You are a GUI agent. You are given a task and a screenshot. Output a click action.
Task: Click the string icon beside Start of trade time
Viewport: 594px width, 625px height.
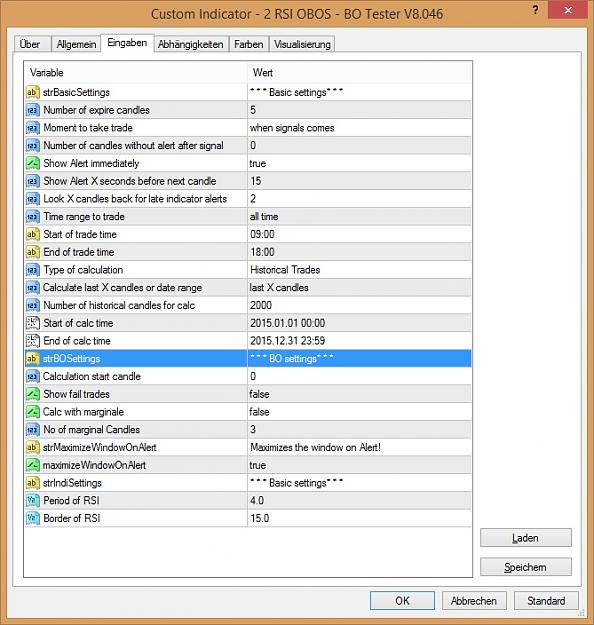33,234
